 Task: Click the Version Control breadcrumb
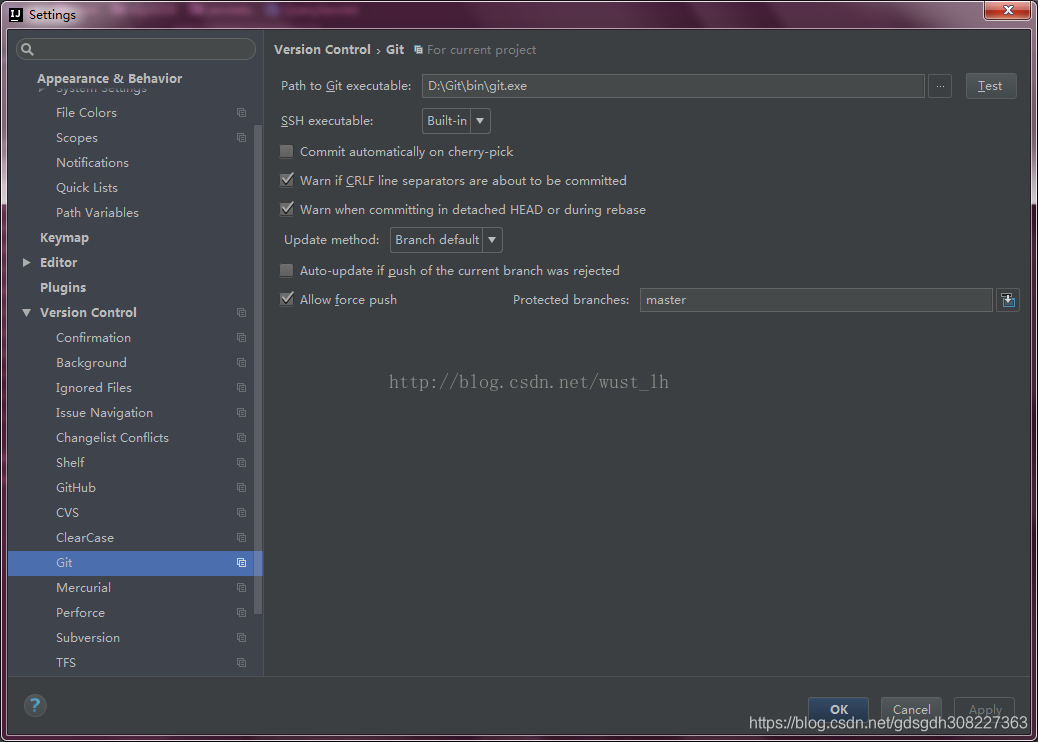pyautogui.click(x=322, y=50)
